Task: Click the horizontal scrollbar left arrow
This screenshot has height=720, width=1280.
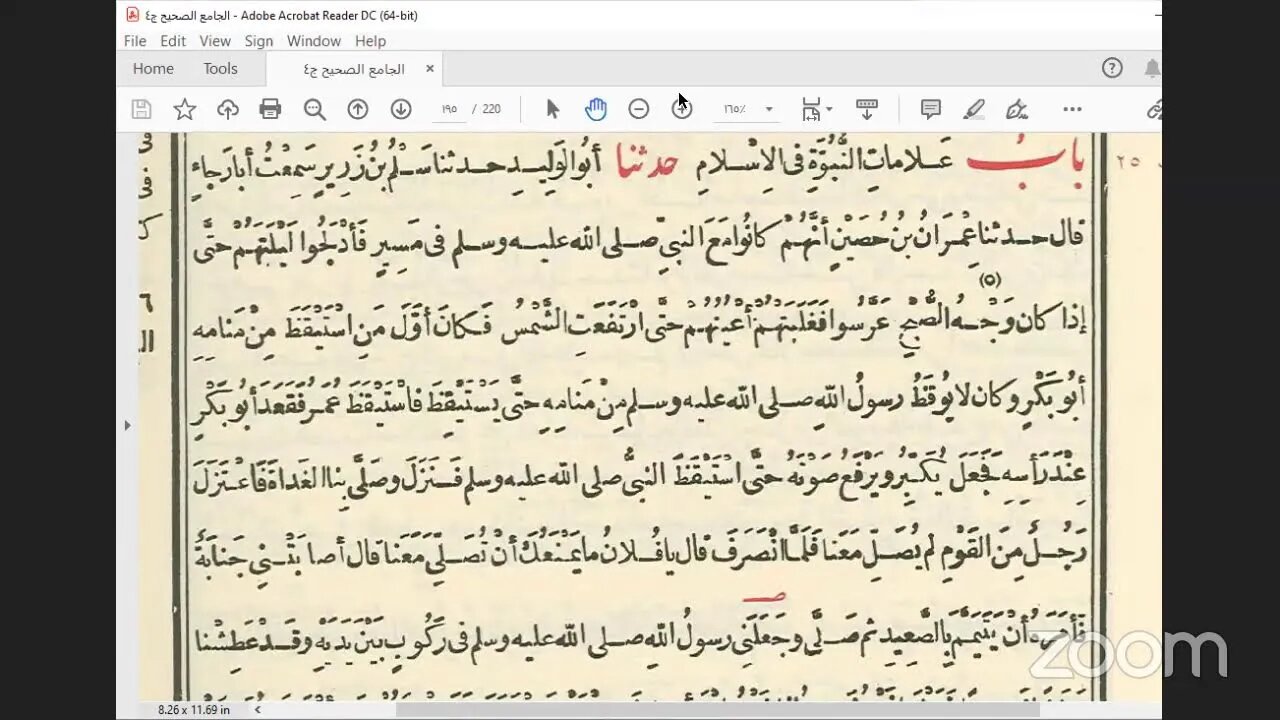Action: coord(257,709)
